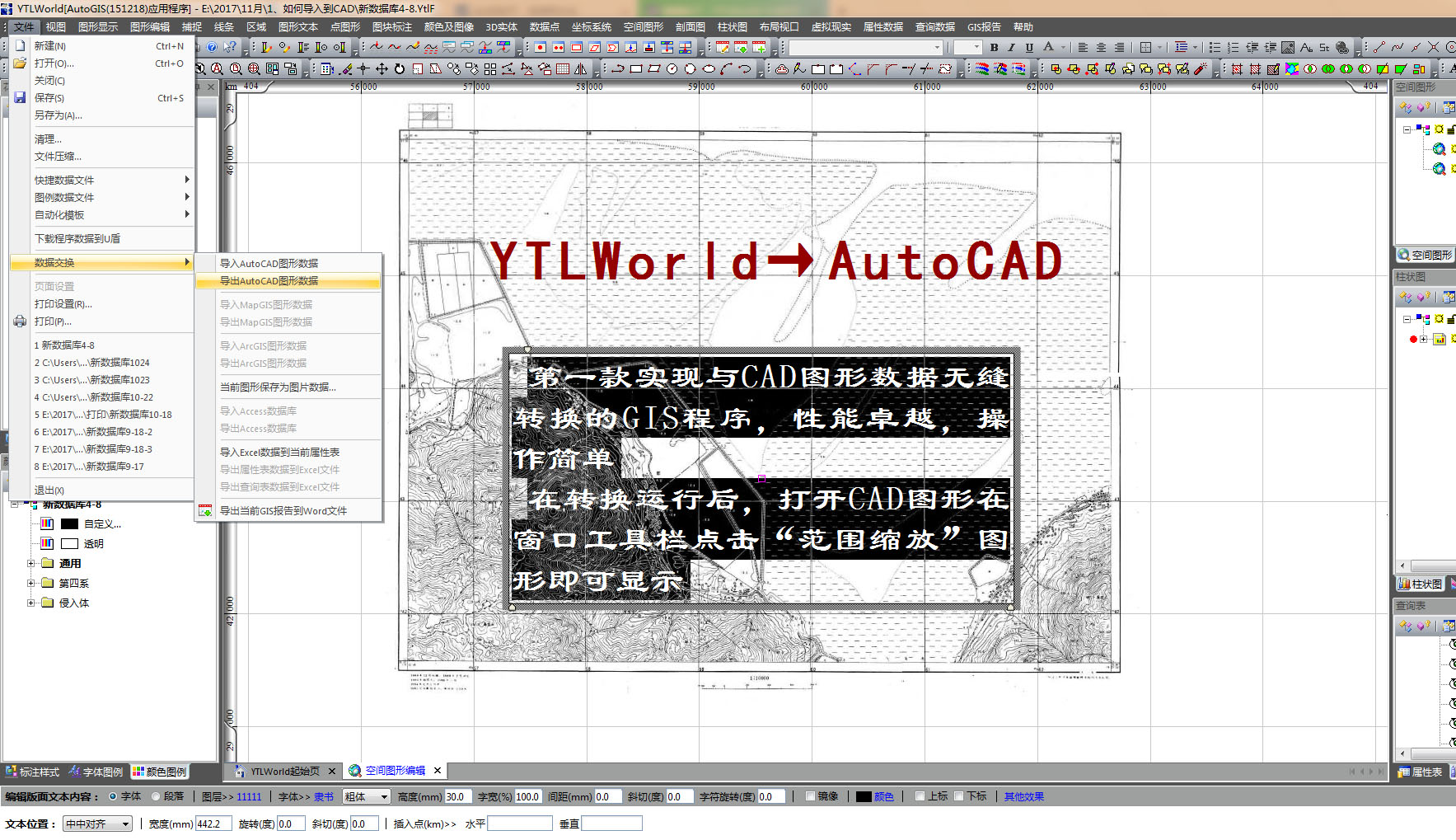Click the printer icon beside 打印(P)

[x=20, y=321]
